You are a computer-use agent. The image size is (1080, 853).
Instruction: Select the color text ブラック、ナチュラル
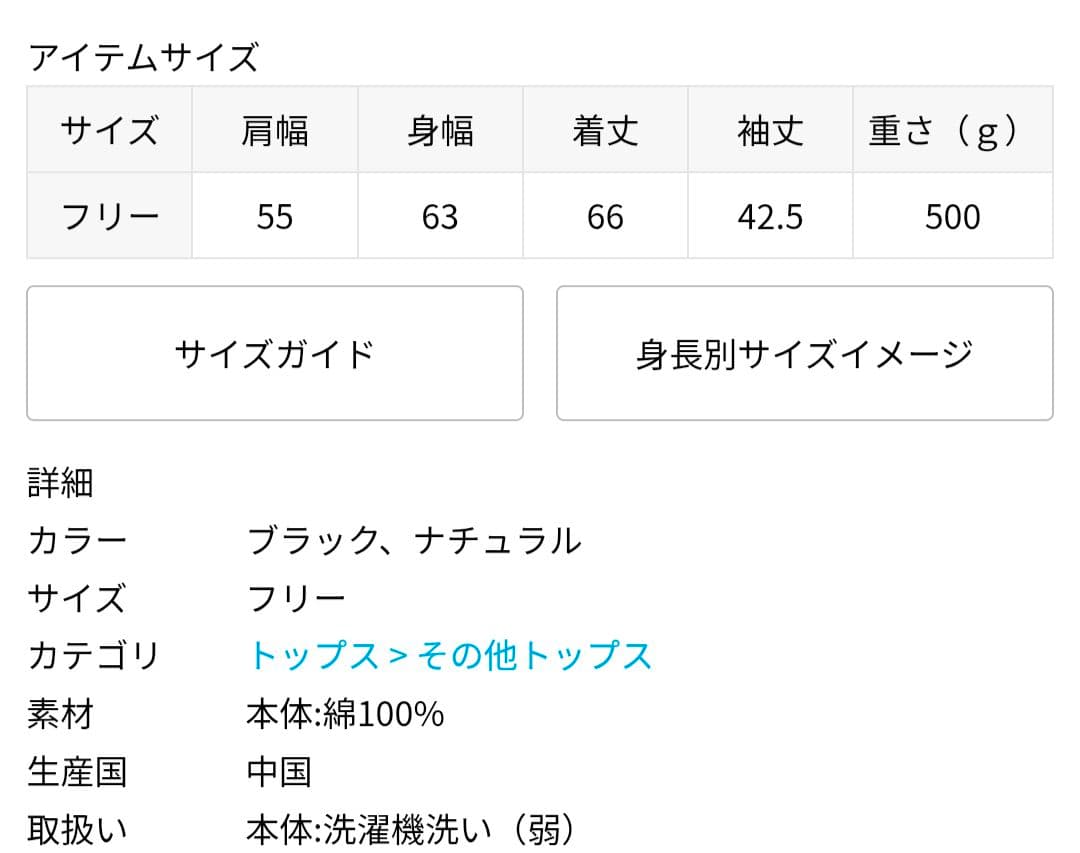pos(415,540)
